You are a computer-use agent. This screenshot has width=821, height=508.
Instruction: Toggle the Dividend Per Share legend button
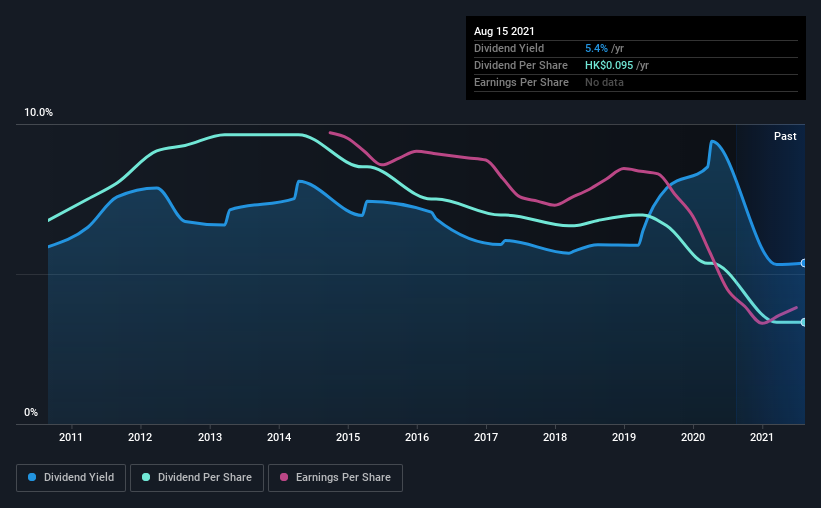(197, 478)
